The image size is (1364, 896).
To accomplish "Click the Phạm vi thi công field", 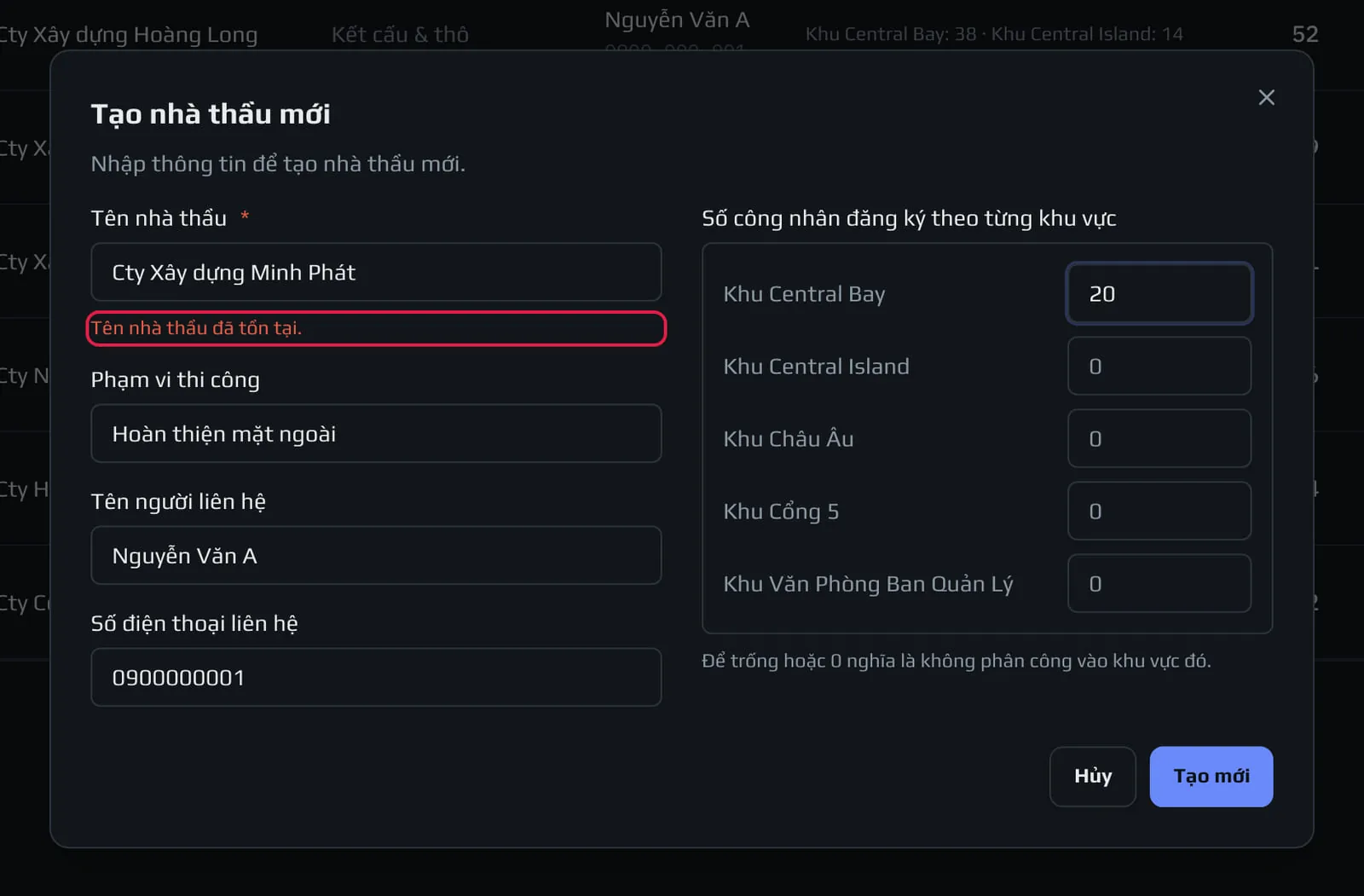I will (376, 433).
